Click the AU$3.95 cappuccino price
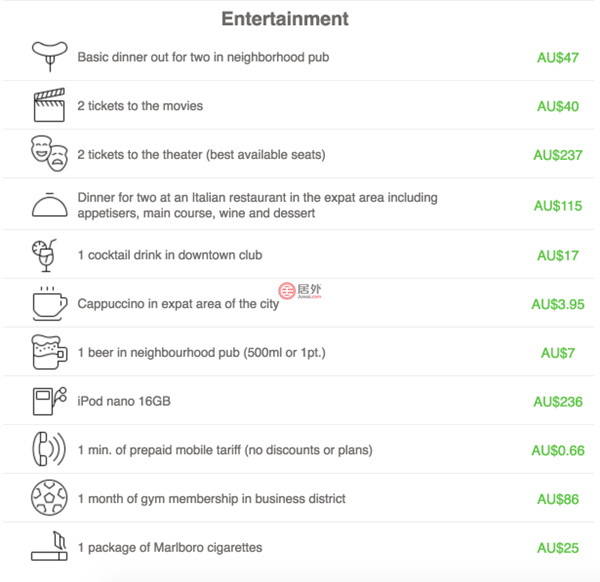 pos(557,304)
